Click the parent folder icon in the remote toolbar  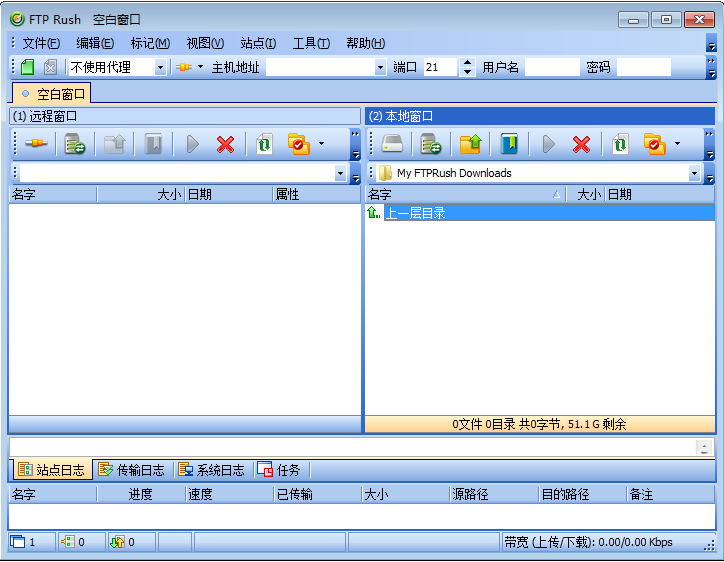pos(114,144)
